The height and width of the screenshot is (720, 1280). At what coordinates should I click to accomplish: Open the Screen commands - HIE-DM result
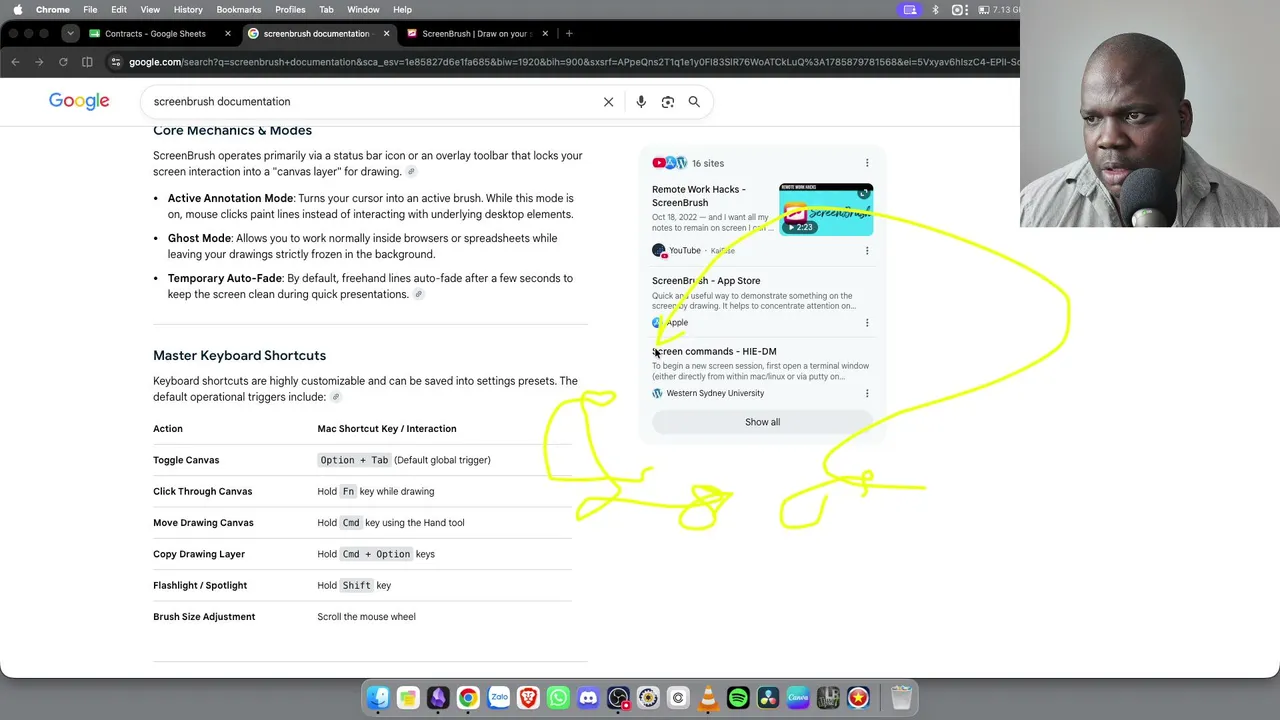[714, 352]
